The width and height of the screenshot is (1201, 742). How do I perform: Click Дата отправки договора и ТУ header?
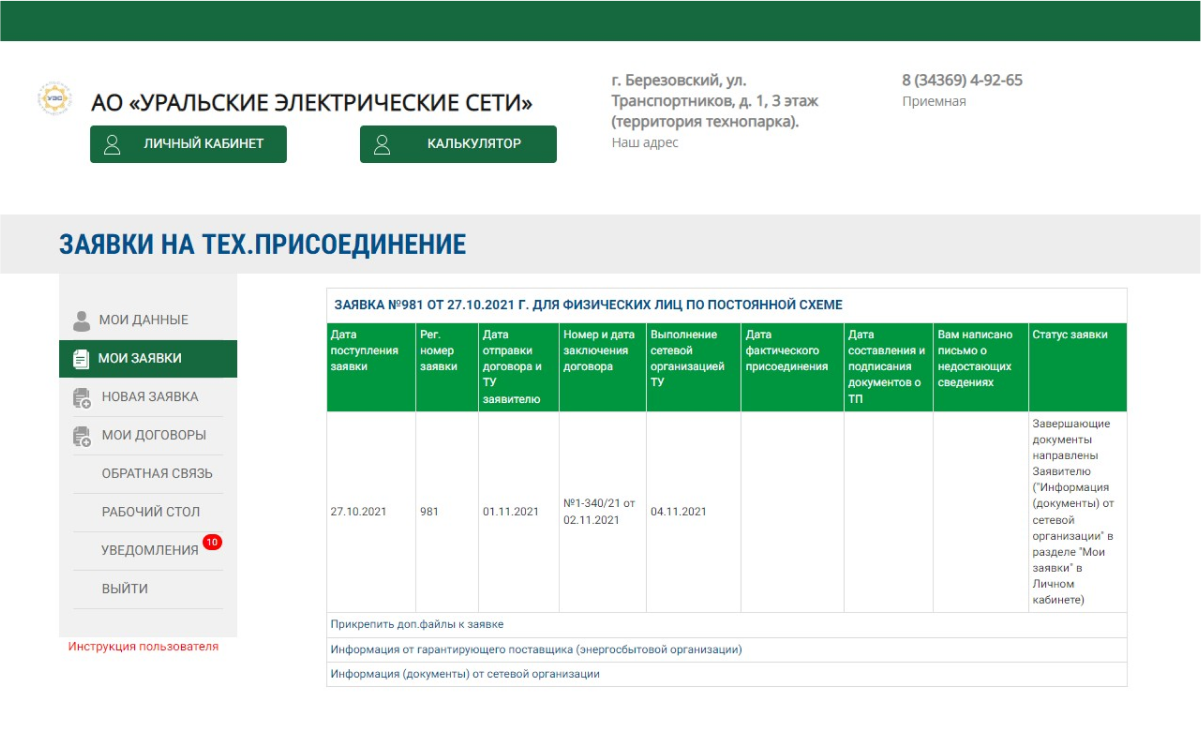[x=519, y=367]
